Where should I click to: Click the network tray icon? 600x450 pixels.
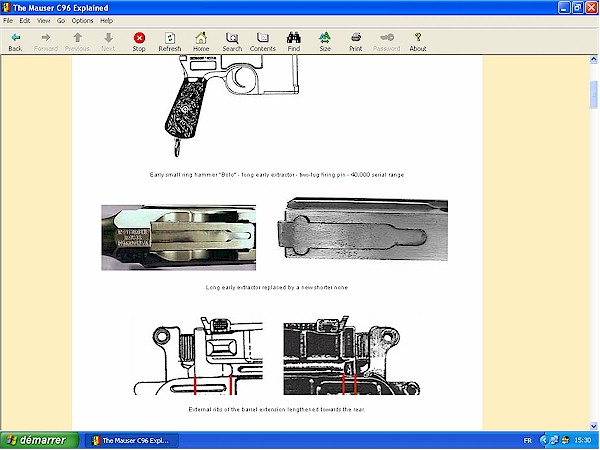click(552, 441)
